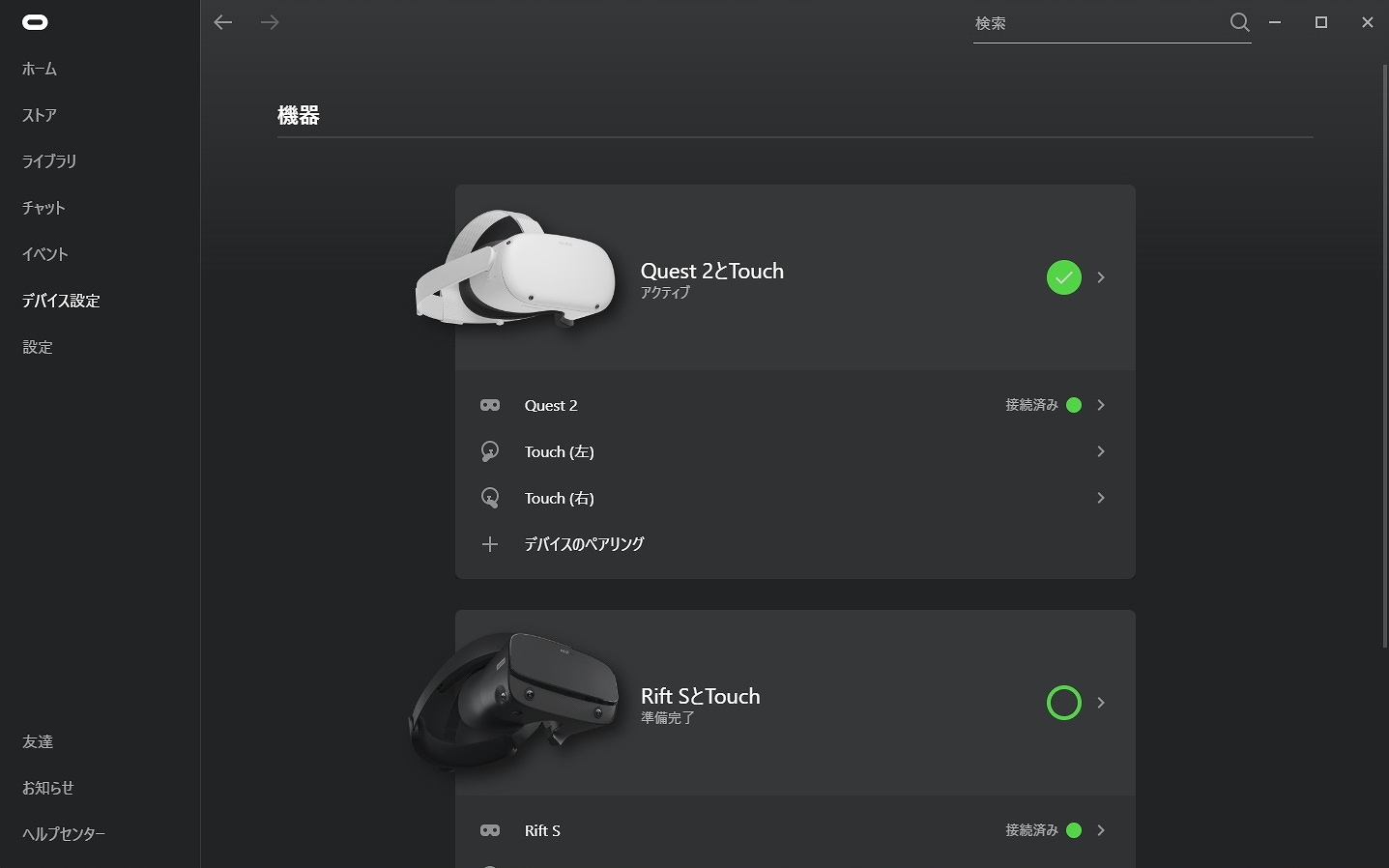This screenshot has height=868, width=1389.
Task: Click the search magnifier icon
Action: pyautogui.click(x=1239, y=22)
